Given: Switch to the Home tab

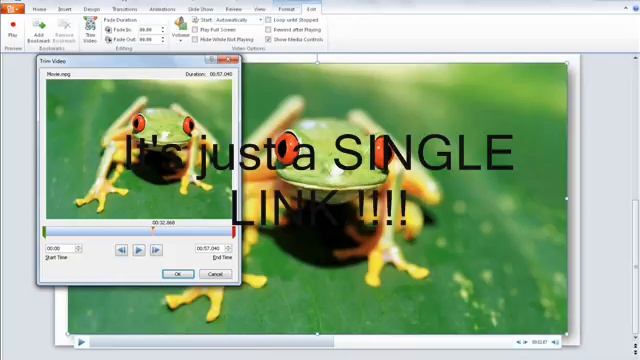Looking at the screenshot, I should tap(39, 9).
